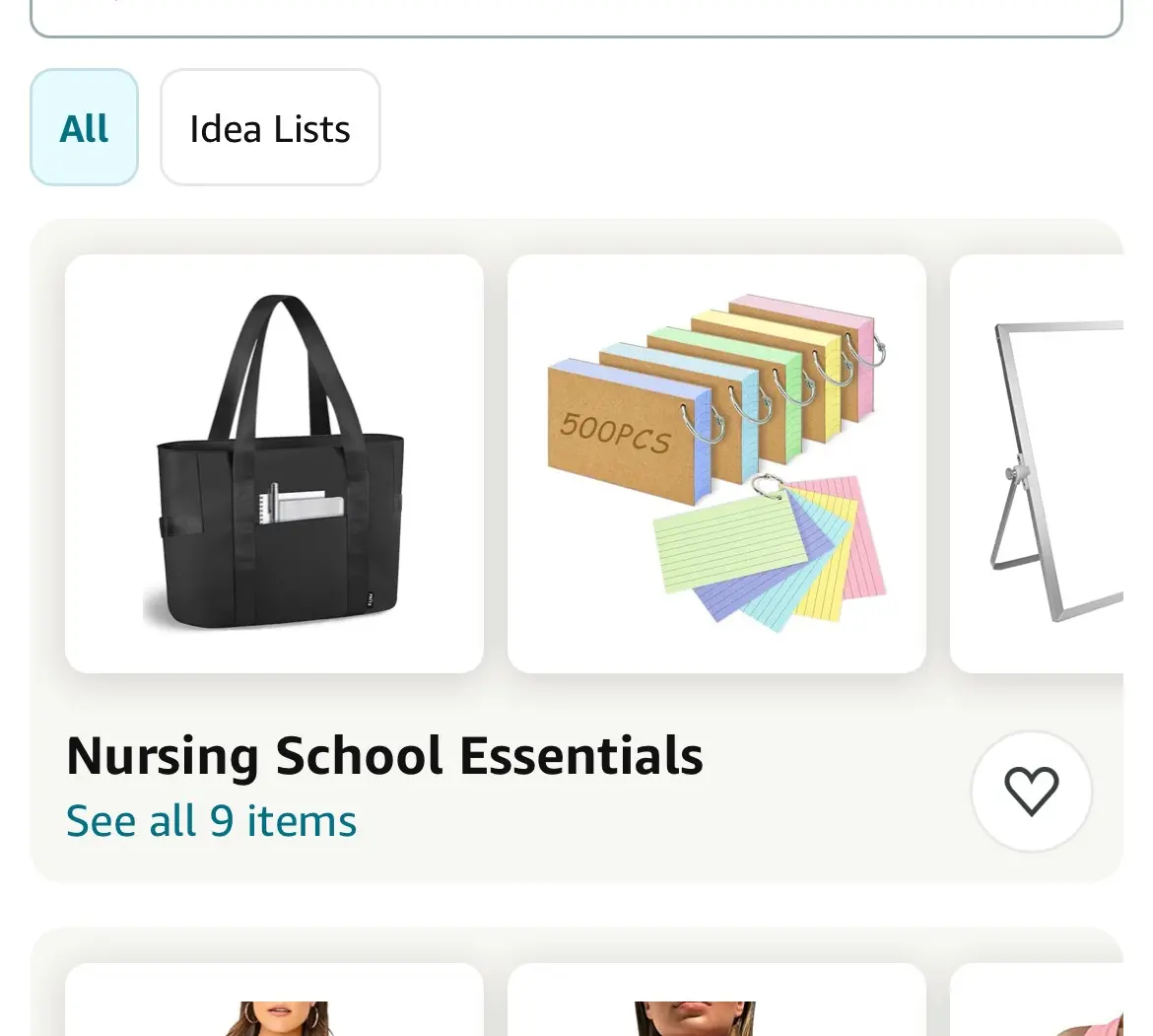Open See all 9 items link
Screen dimensions: 1153x1036
click(x=211, y=821)
